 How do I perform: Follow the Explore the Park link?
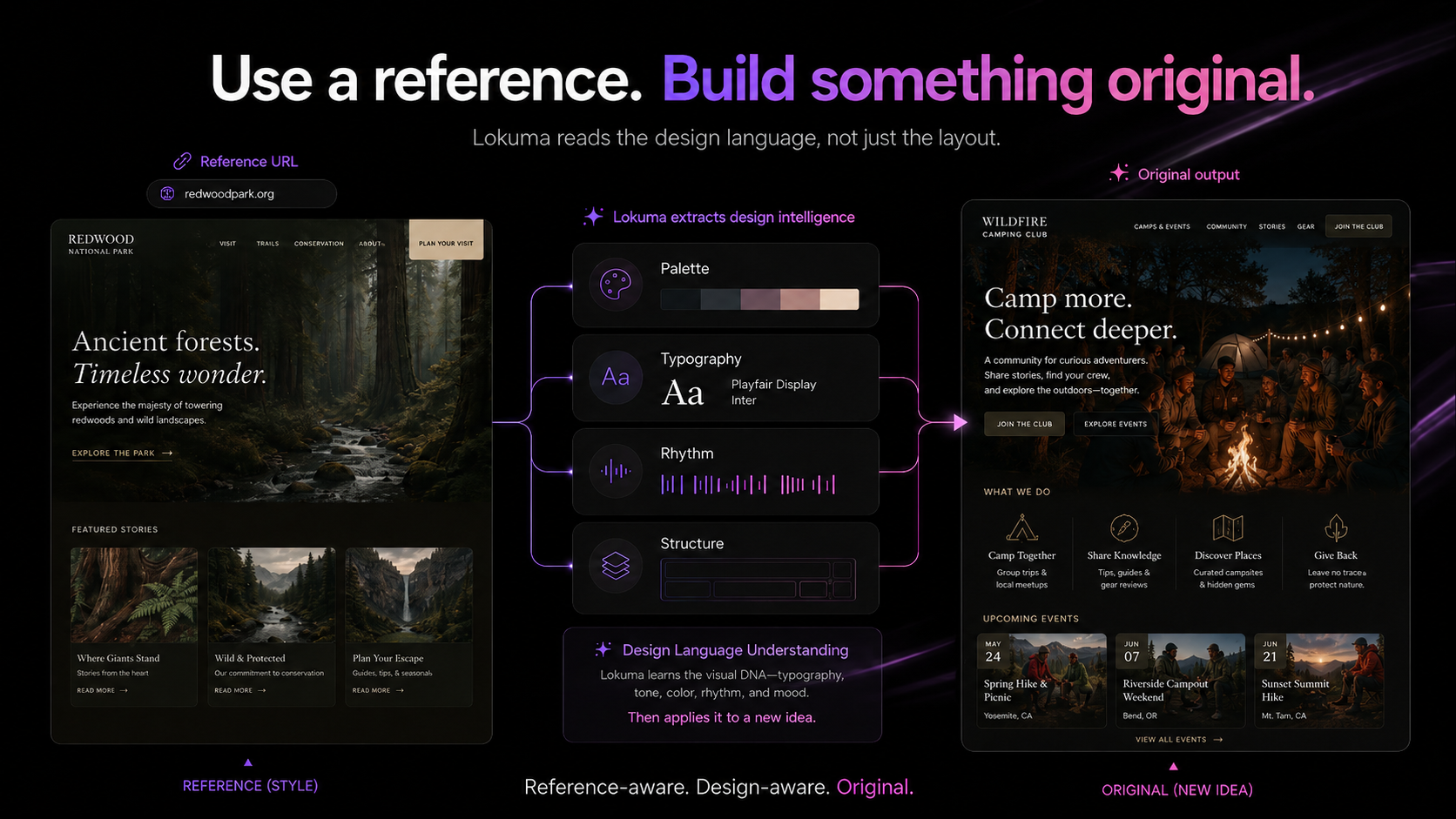[122, 453]
